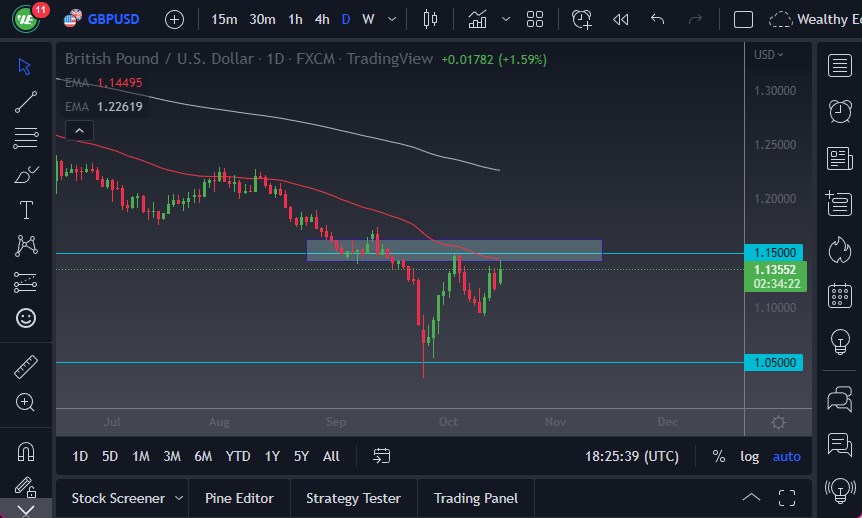Toggle auto scale on price axis
Screen dimensions: 862x518
787,456
